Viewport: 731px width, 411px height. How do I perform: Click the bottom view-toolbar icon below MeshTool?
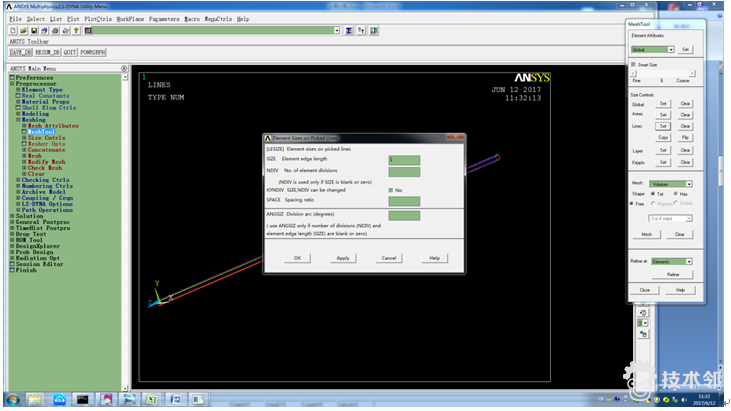643,334
